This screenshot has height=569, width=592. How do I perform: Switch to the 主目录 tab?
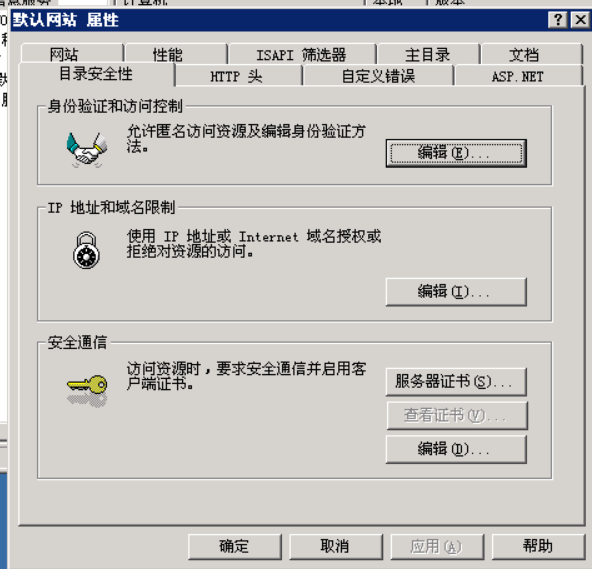click(428, 54)
